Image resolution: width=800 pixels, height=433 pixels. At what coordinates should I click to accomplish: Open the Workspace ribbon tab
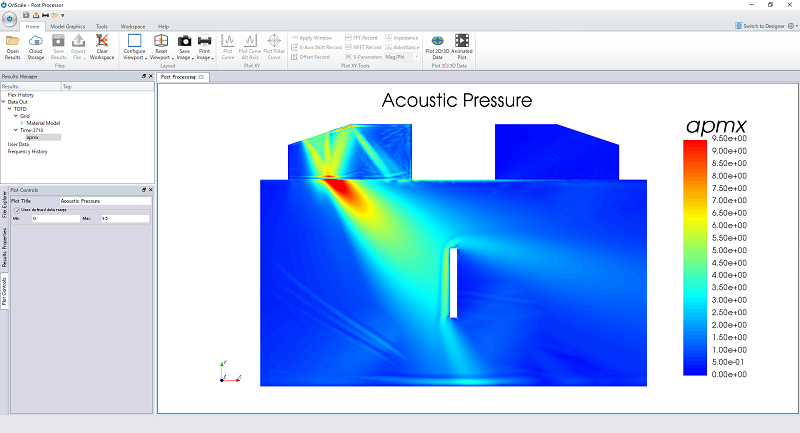click(x=132, y=26)
